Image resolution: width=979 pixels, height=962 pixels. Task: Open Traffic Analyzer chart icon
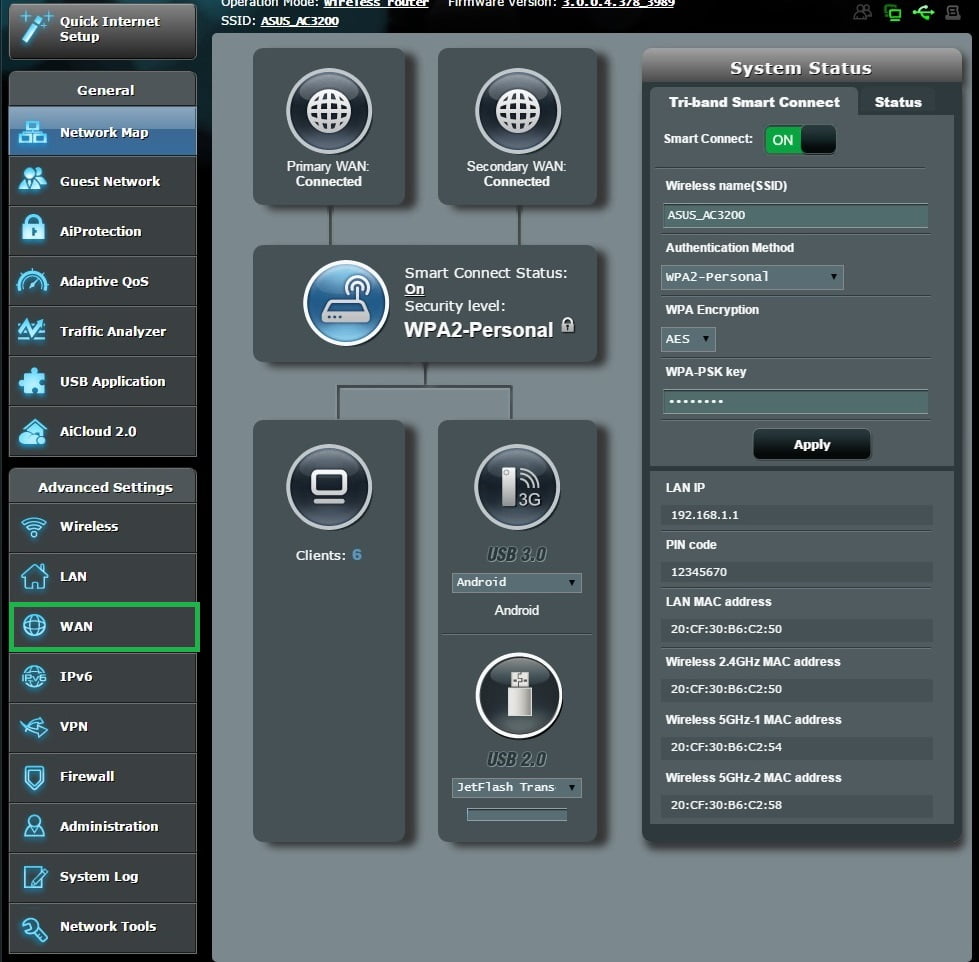tap(31, 330)
